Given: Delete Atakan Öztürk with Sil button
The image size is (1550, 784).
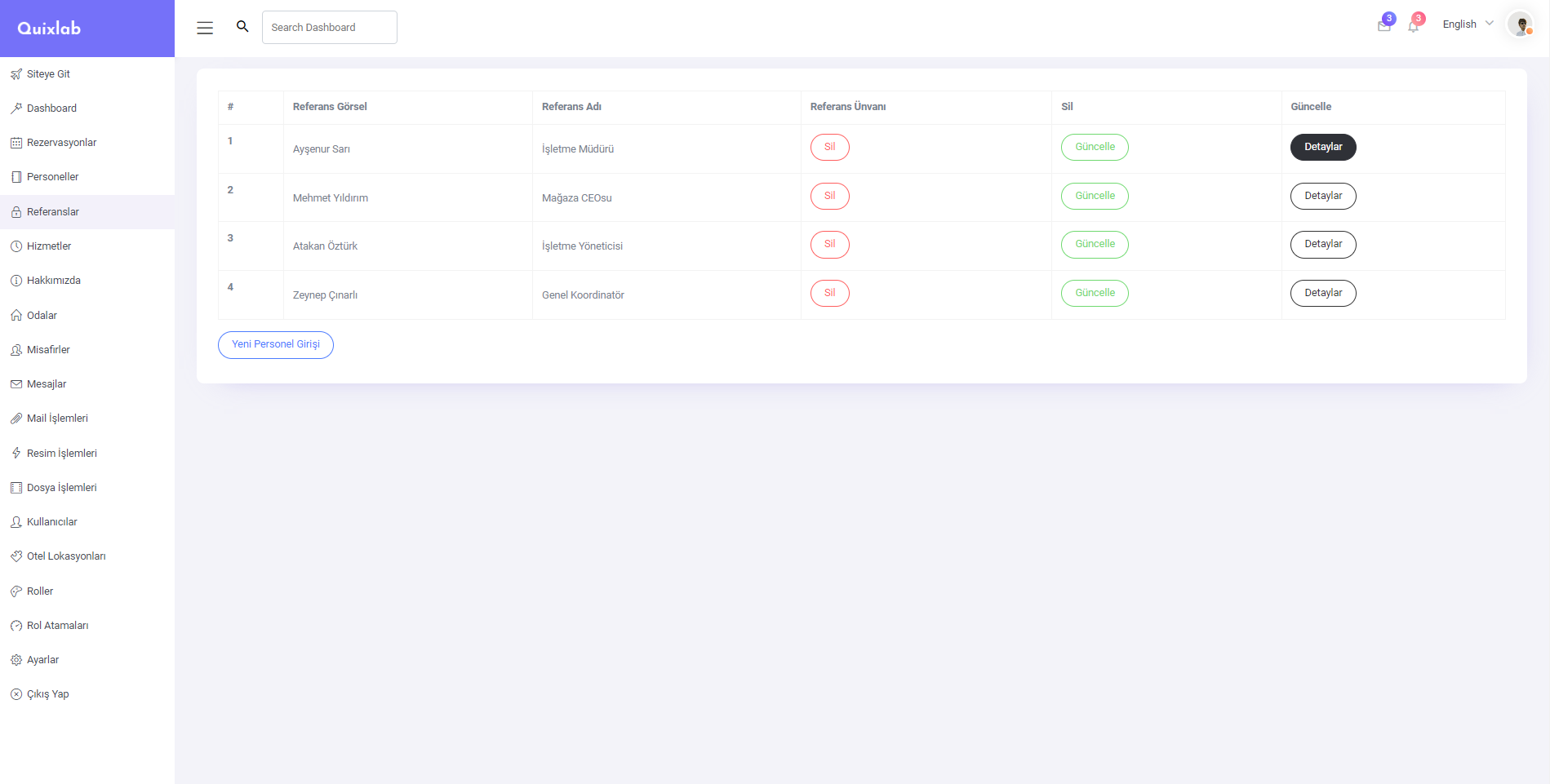Looking at the screenshot, I should tap(829, 244).
